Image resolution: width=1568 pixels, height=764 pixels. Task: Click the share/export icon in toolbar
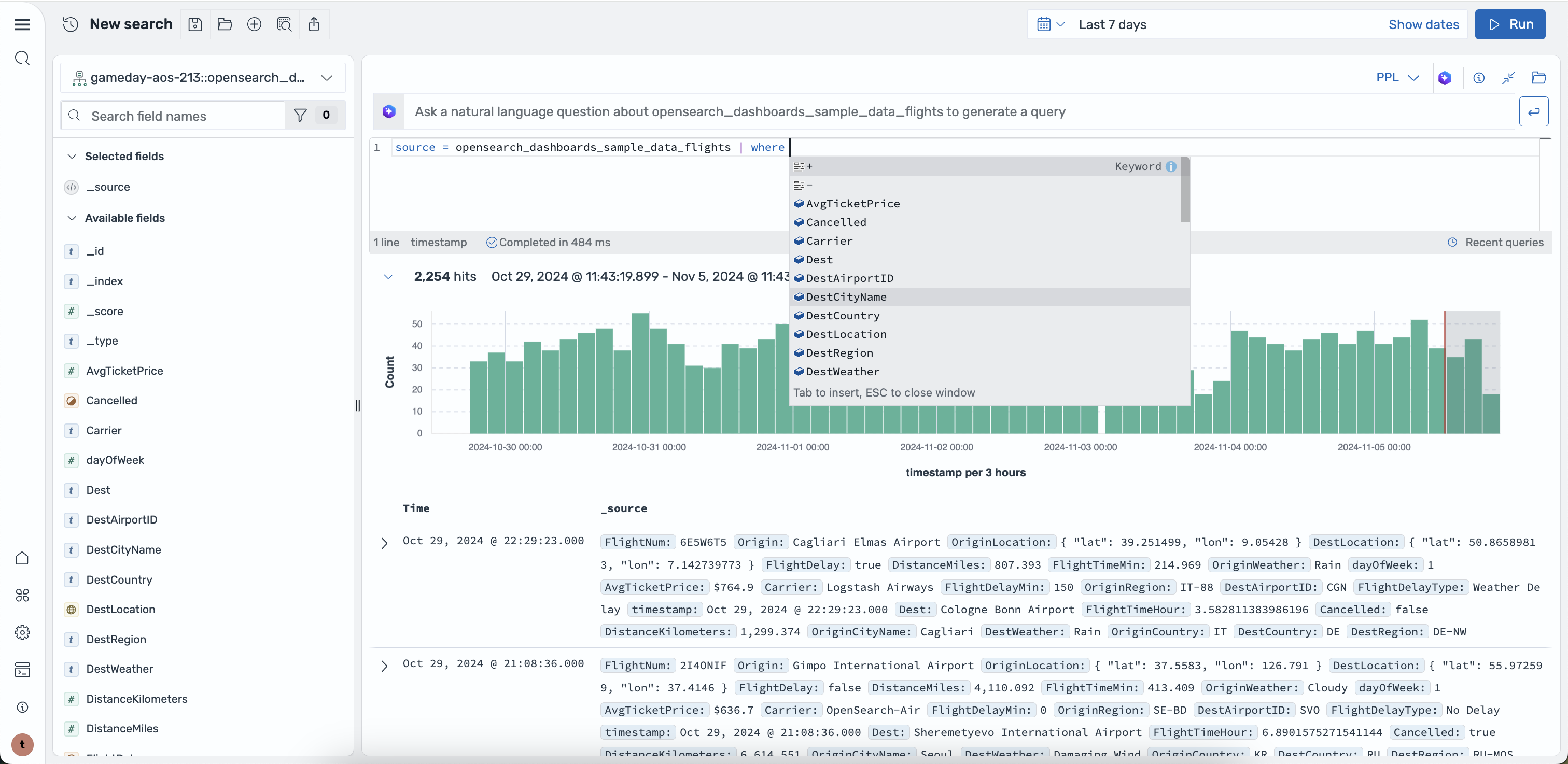[x=314, y=24]
